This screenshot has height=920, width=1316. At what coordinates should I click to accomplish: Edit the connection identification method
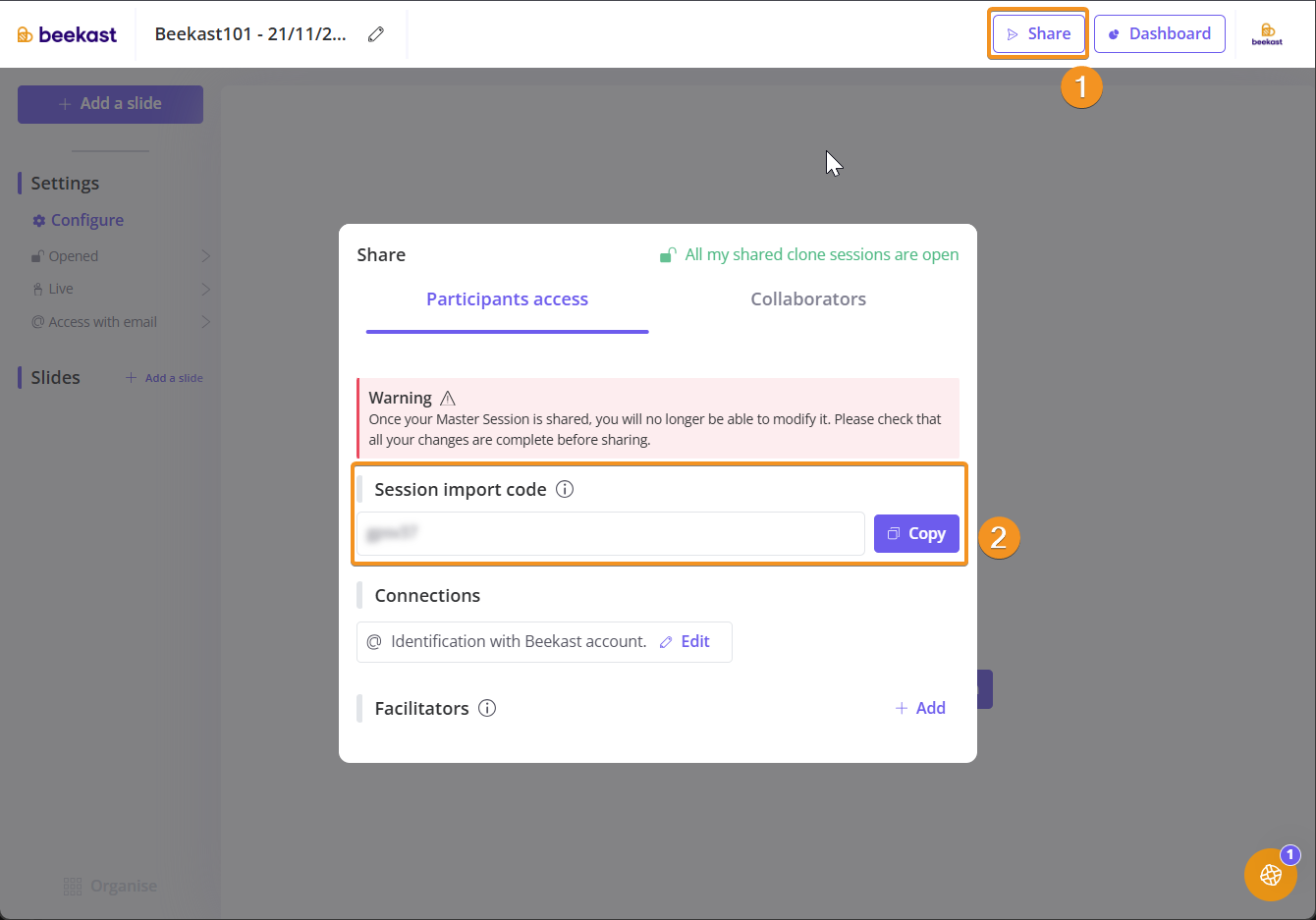click(x=685, y=641)
